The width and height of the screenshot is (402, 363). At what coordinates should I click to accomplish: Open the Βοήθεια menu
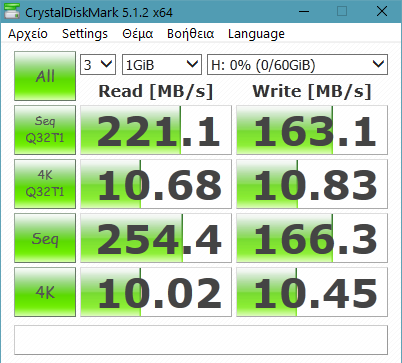(x=190, y=34)
